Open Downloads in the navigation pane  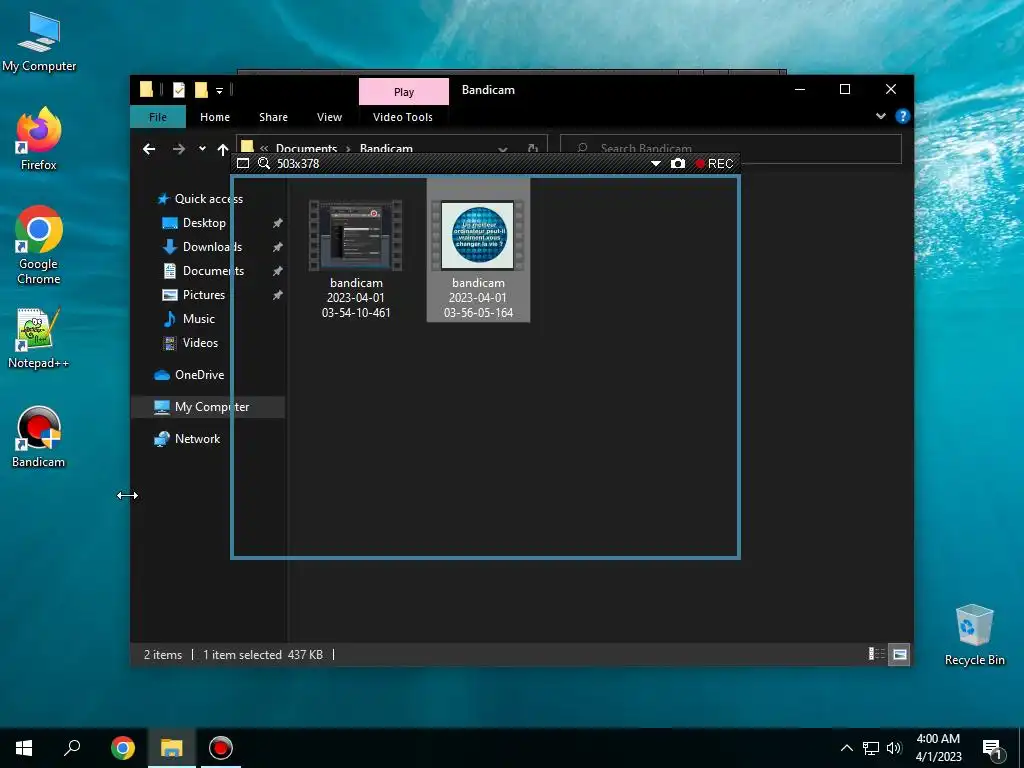(212, 247)
